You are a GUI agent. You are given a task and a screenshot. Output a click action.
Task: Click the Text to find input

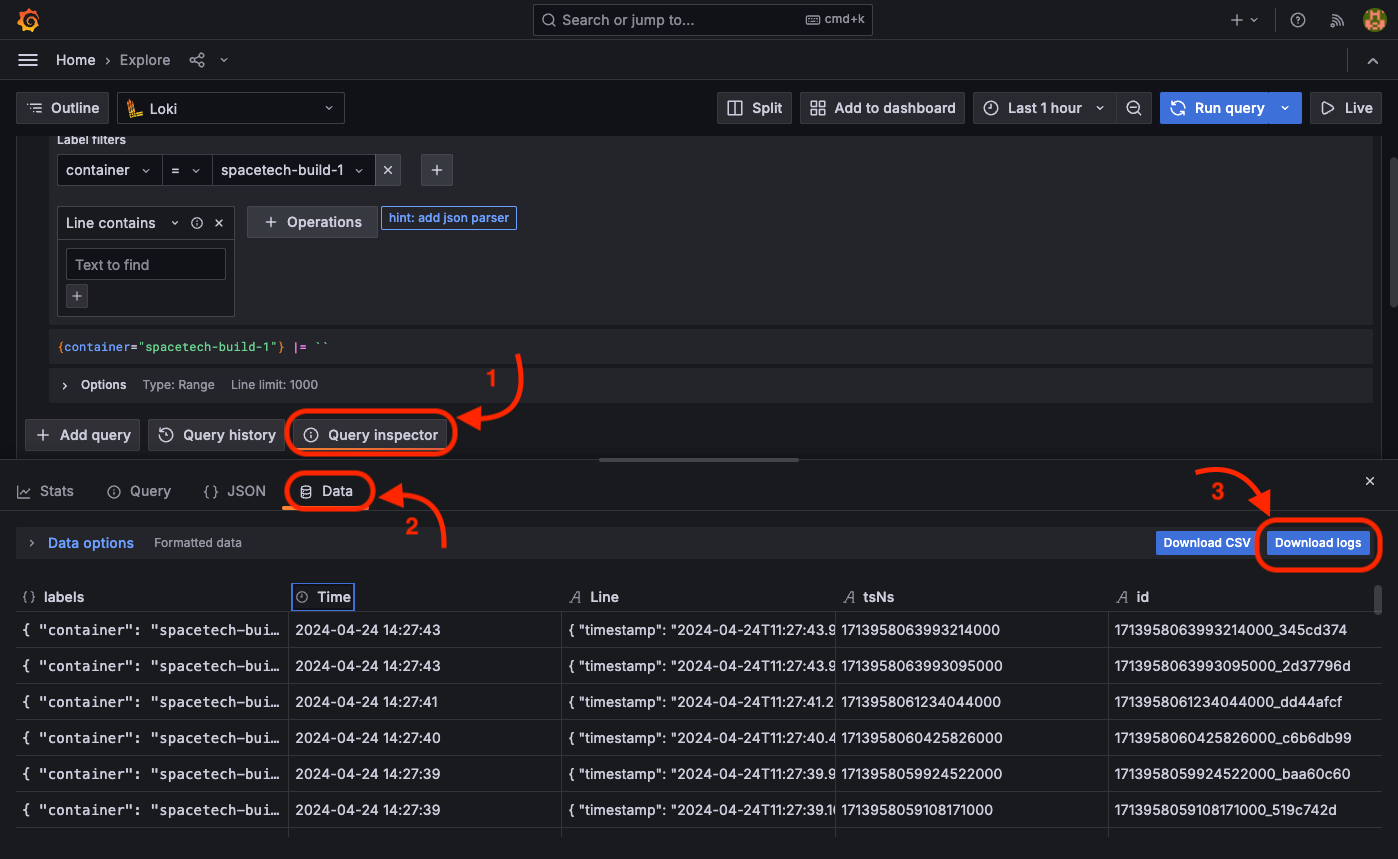click(x=146, y=265)
